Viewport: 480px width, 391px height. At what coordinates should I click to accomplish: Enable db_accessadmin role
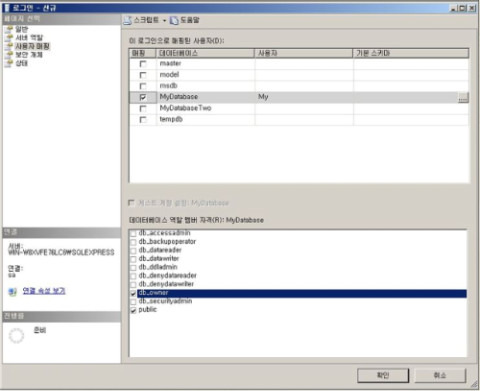pos(133,233)
